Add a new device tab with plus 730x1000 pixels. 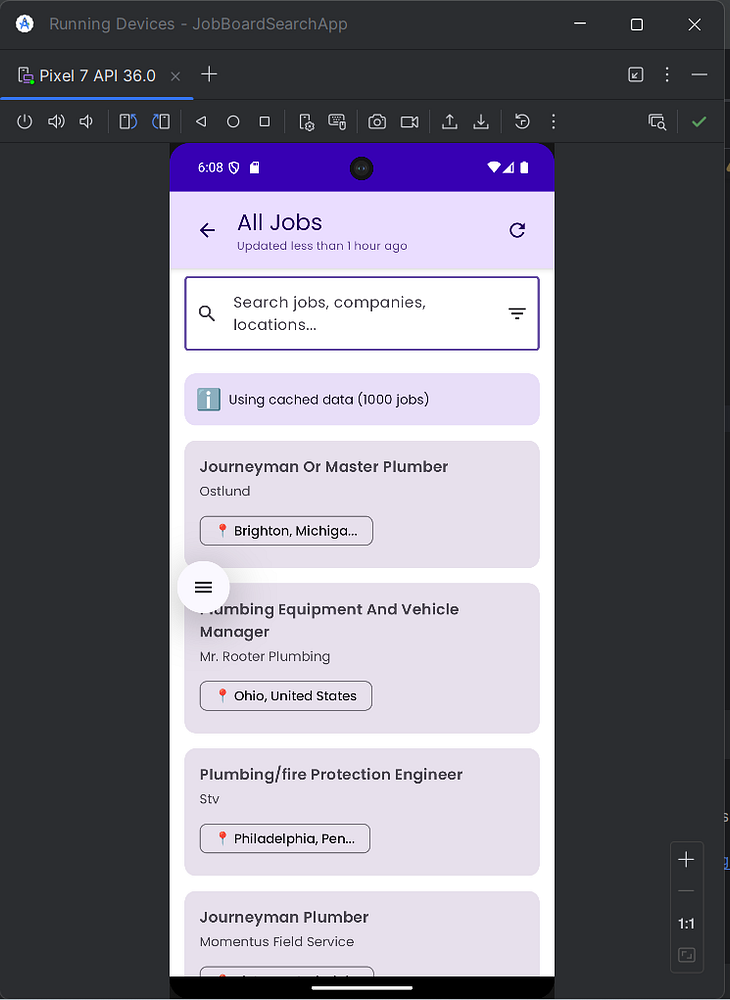pos(209,75)
